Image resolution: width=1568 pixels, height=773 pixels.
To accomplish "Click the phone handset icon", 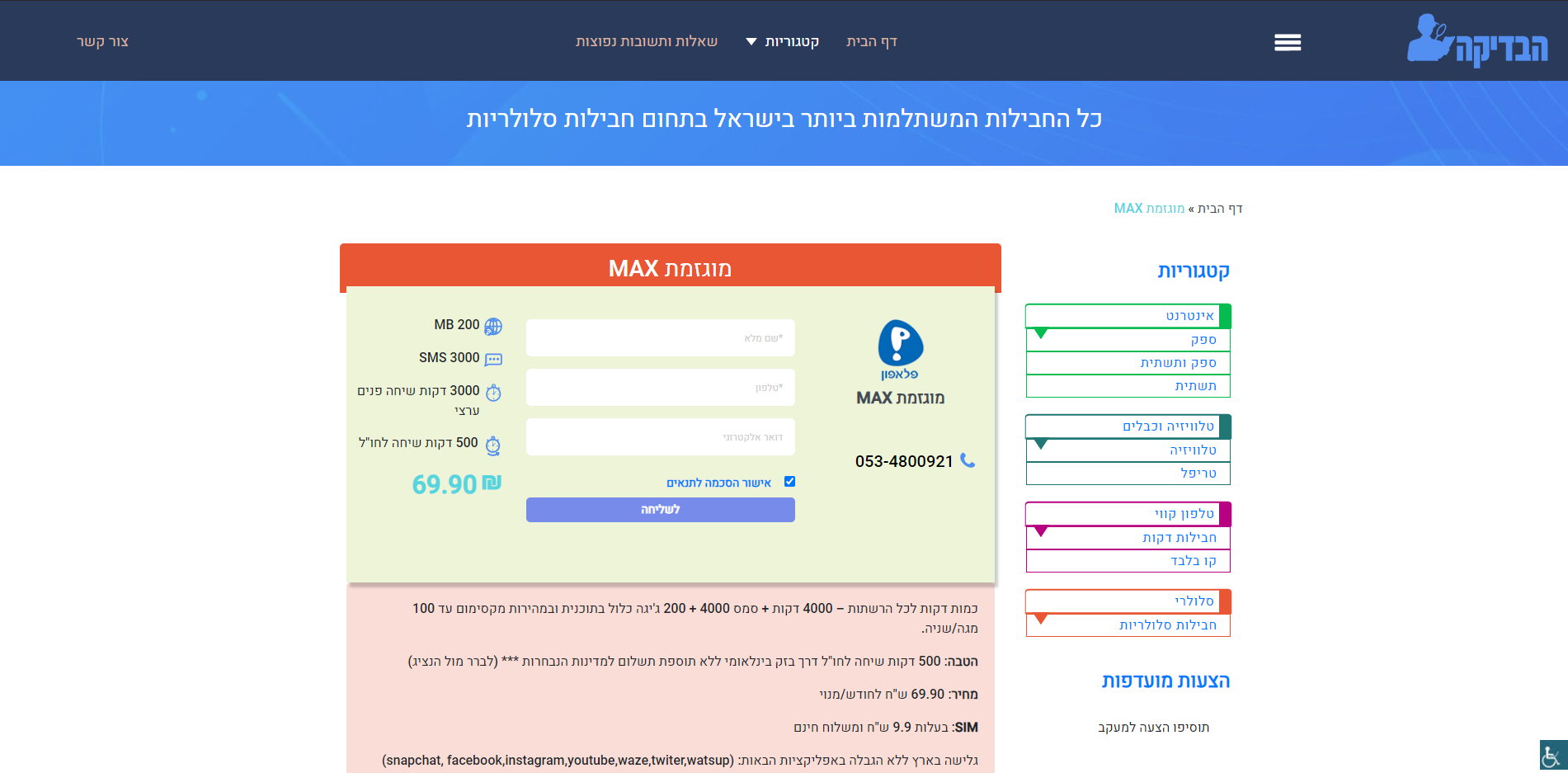I will pyautogui.click(x=968, y=460).
